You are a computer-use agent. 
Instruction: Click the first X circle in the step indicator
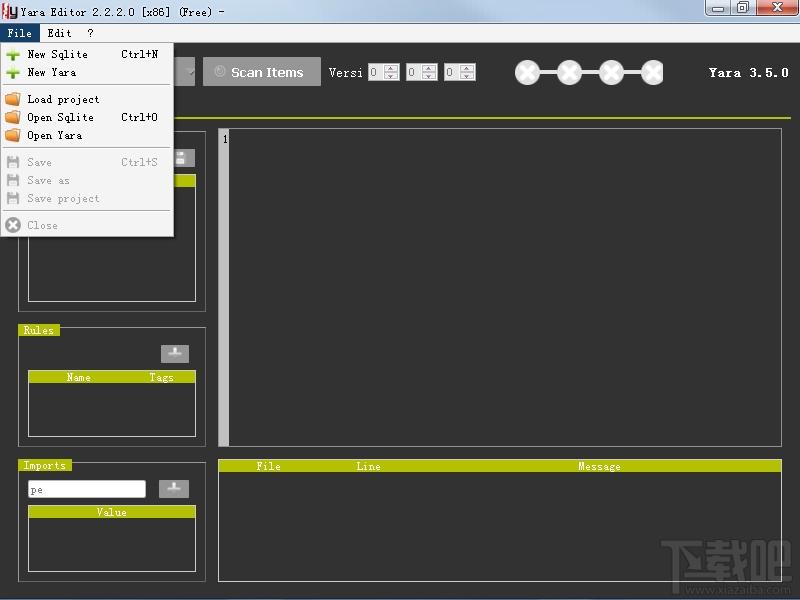coord(528,72)
